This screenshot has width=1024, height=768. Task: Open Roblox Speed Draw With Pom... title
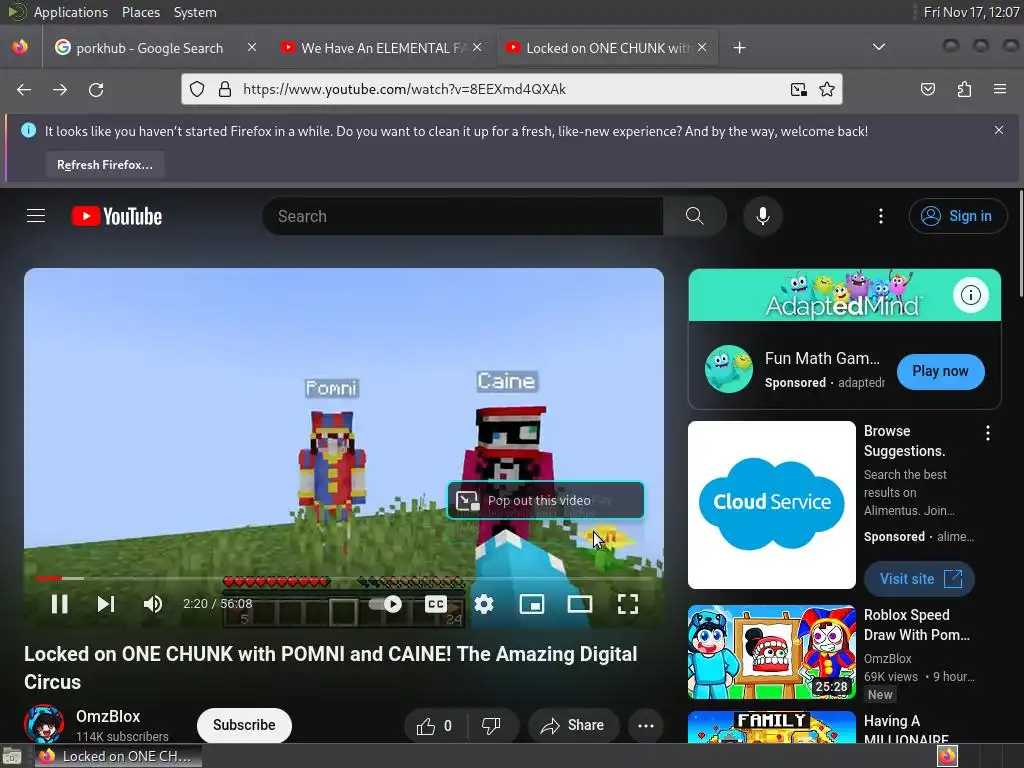tap(917, 625)
